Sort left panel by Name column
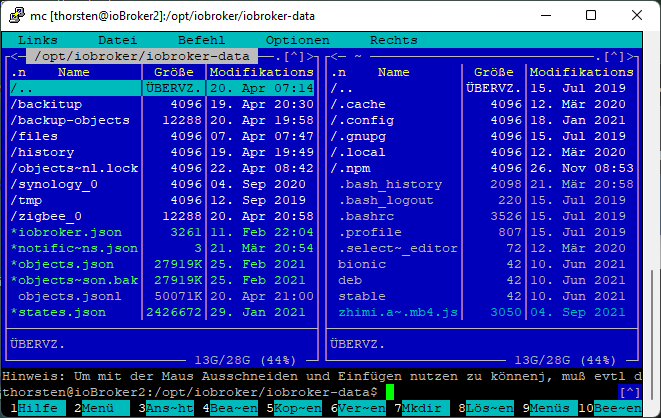 pos(74,72)
